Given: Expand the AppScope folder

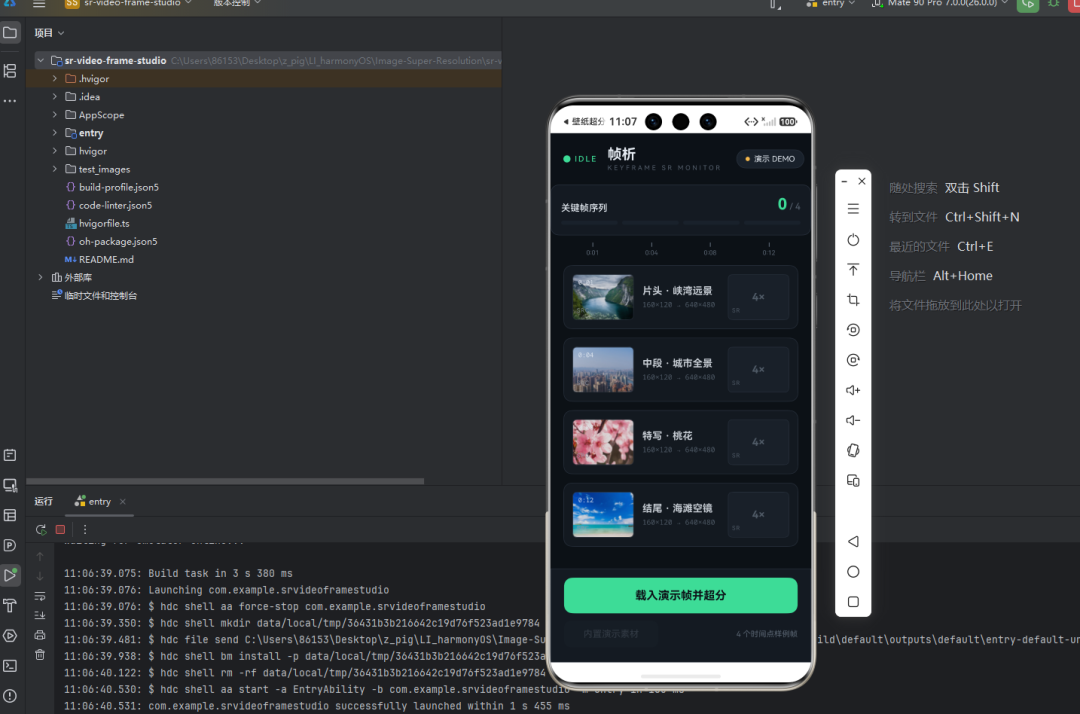Looking at the screenshot, I should coord(55,115).
